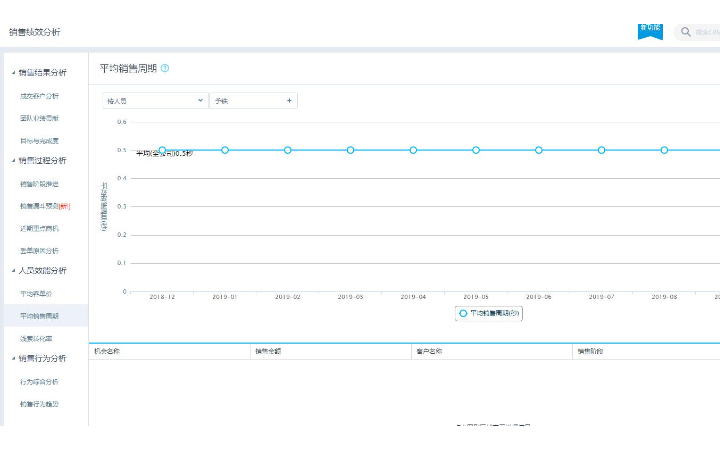Toggle the 平均销售周期 series in the chart legend
Screen dimensions: 720x450
pyautogui.click(x=490, y=313)
